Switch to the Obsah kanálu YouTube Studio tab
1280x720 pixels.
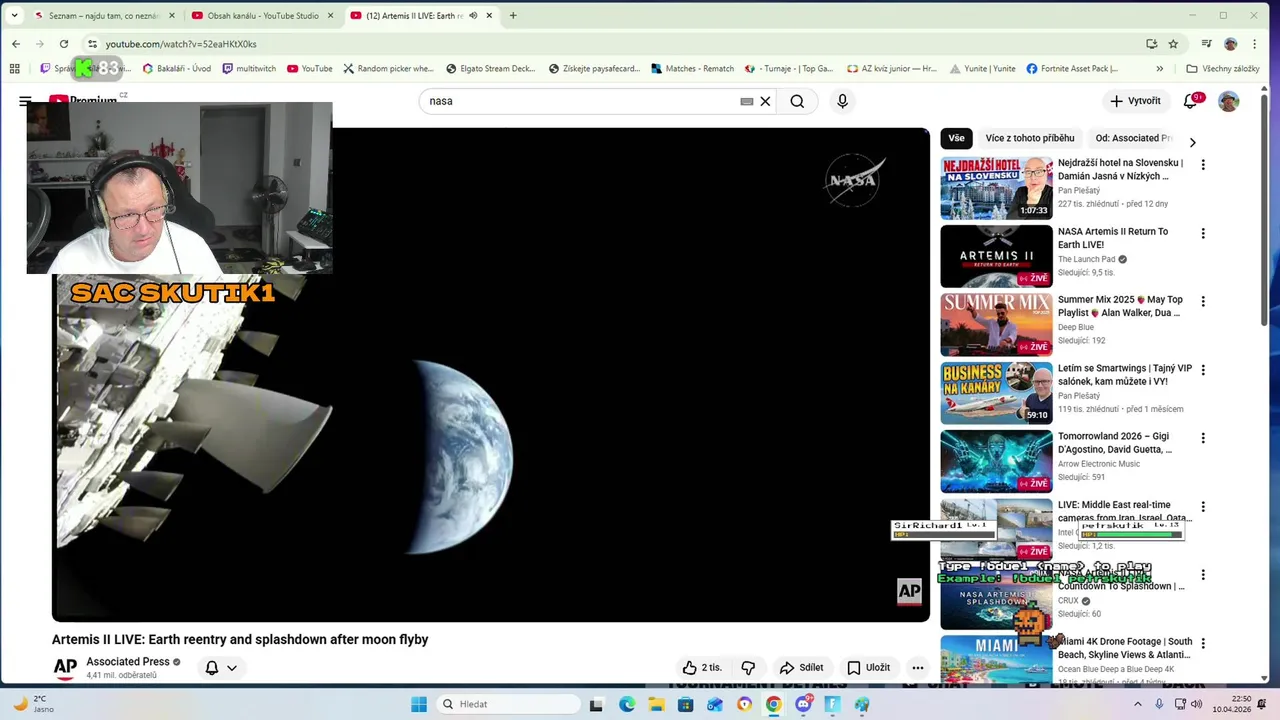click(x=262, y=16)
